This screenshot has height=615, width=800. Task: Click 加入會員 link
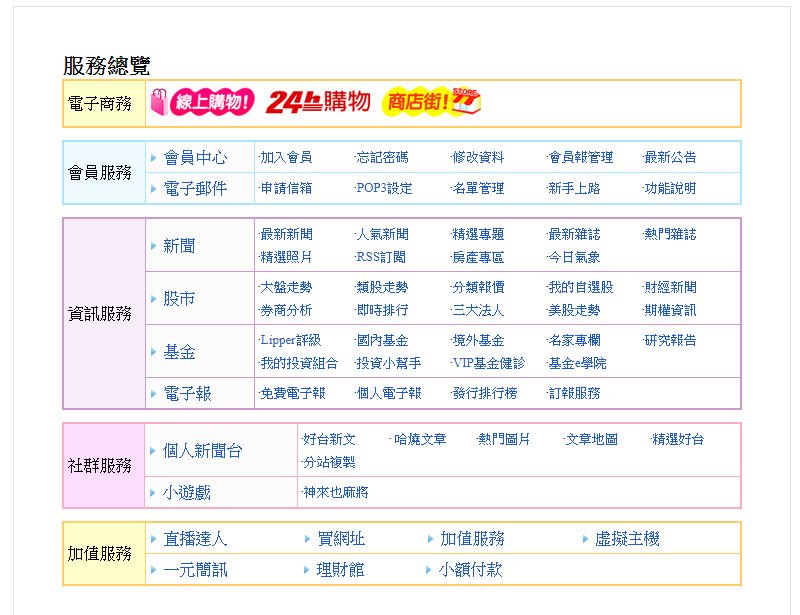click(x=286, y=157)
